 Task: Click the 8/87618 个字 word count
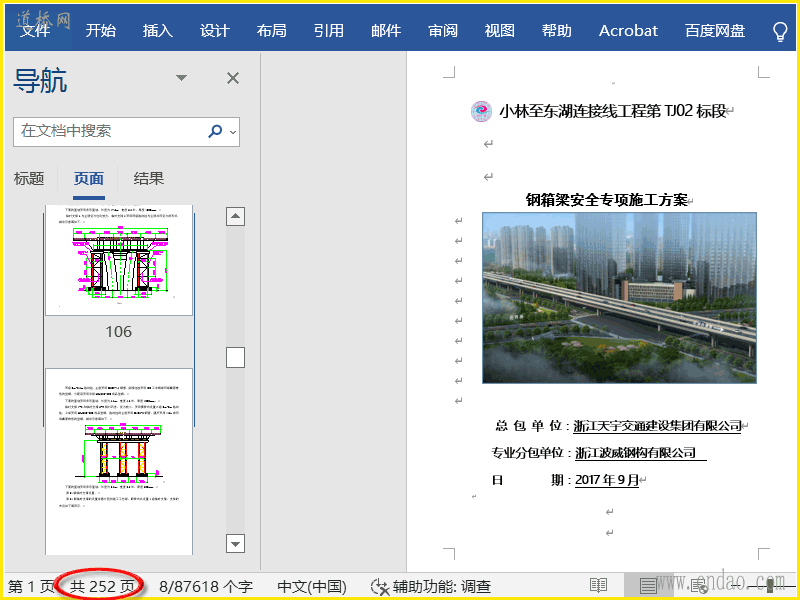tap(206, 587)
